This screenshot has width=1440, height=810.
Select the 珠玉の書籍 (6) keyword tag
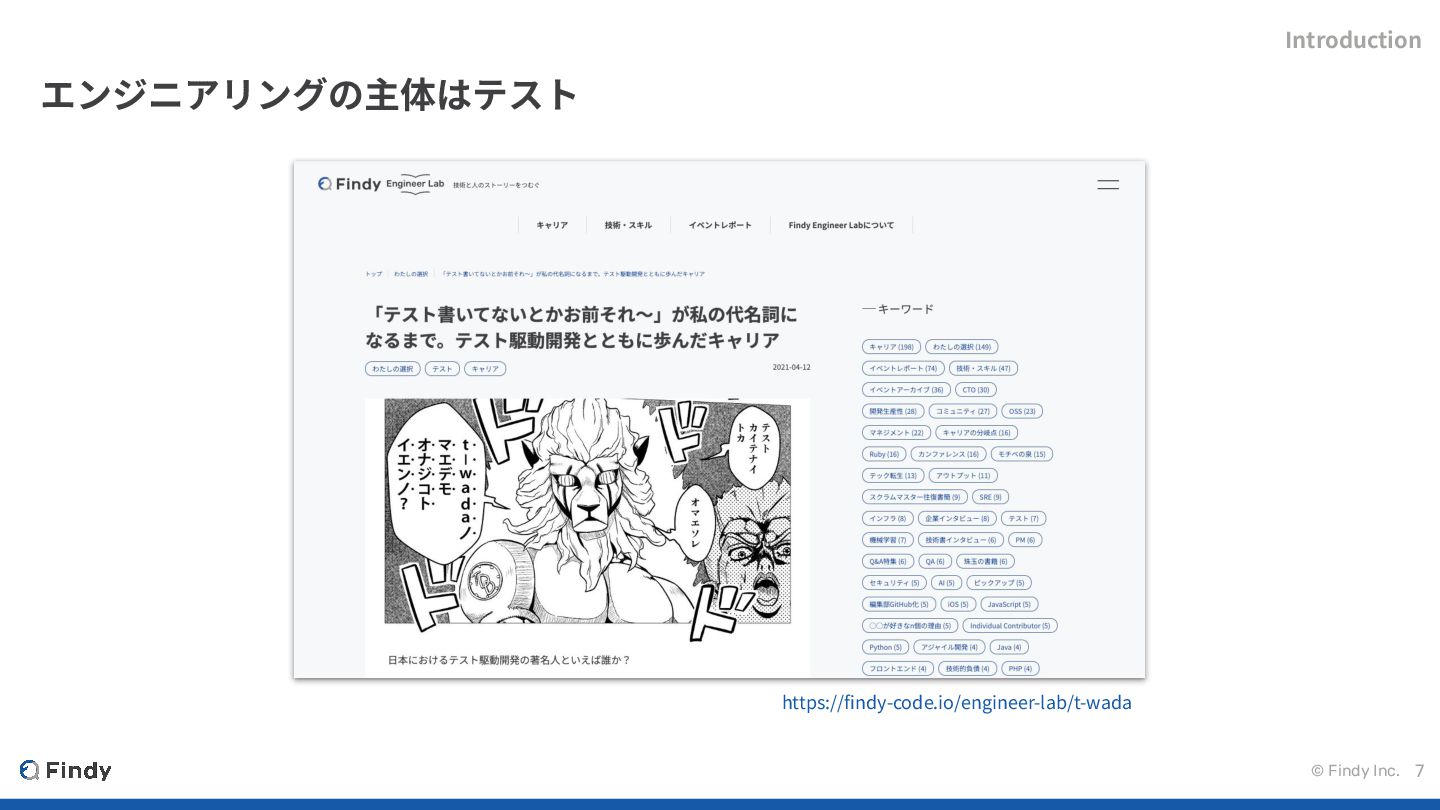(x=985, y=562)
